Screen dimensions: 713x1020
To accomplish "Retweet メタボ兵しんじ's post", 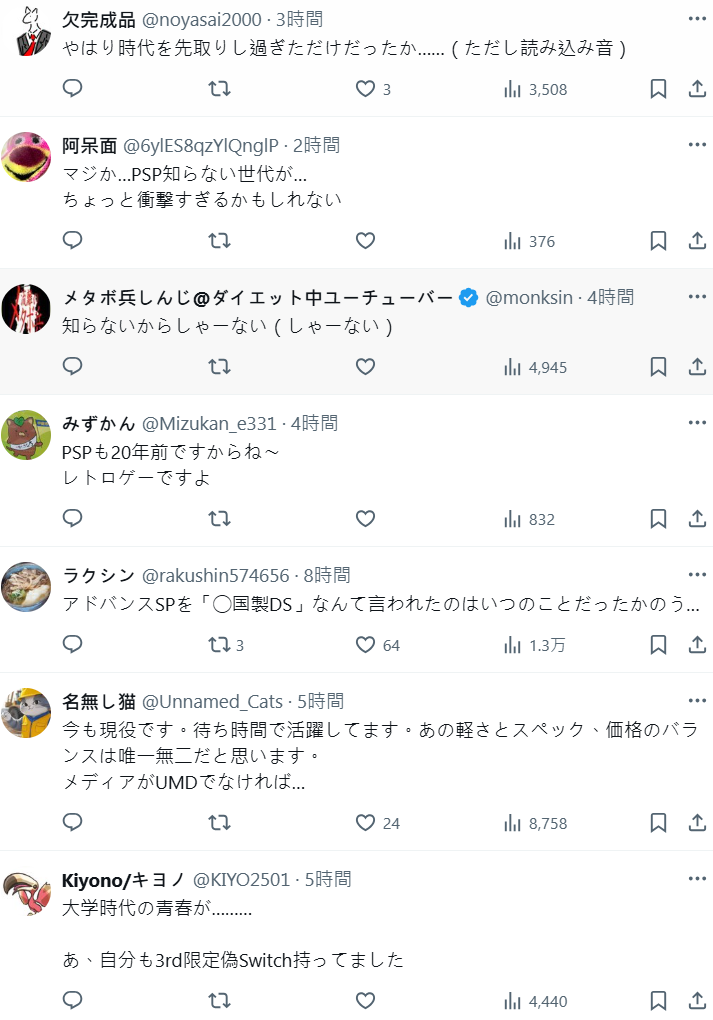I will tap(218, 367).
